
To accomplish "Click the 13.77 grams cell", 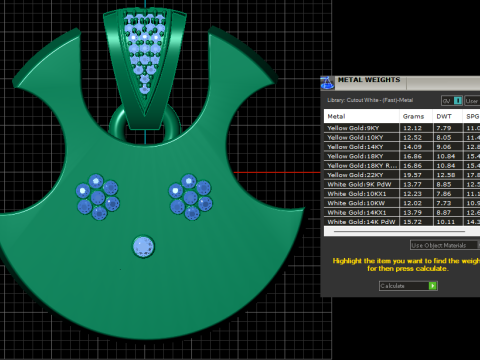I will [416, 184].
